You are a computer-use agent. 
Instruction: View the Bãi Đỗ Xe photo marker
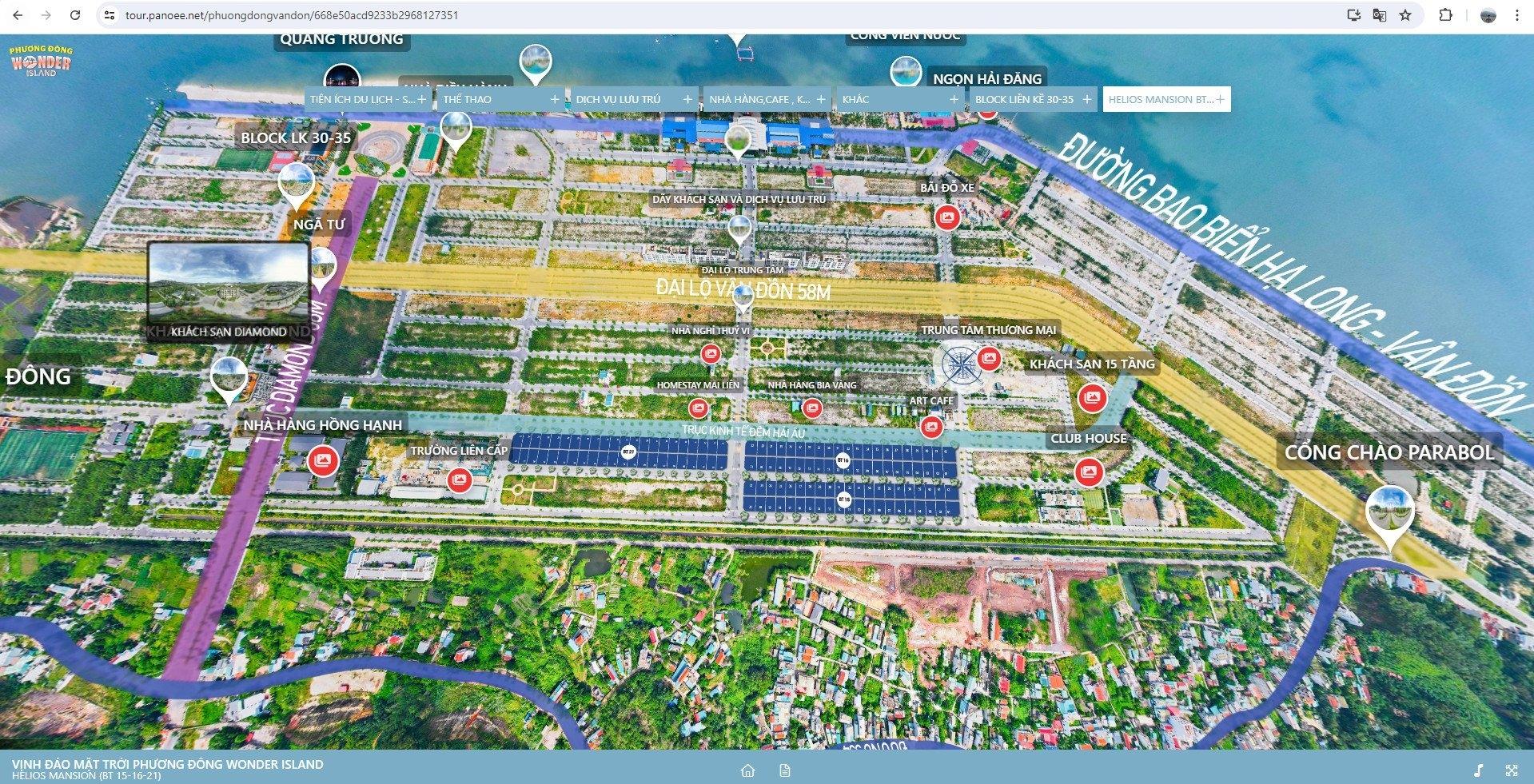947,217
